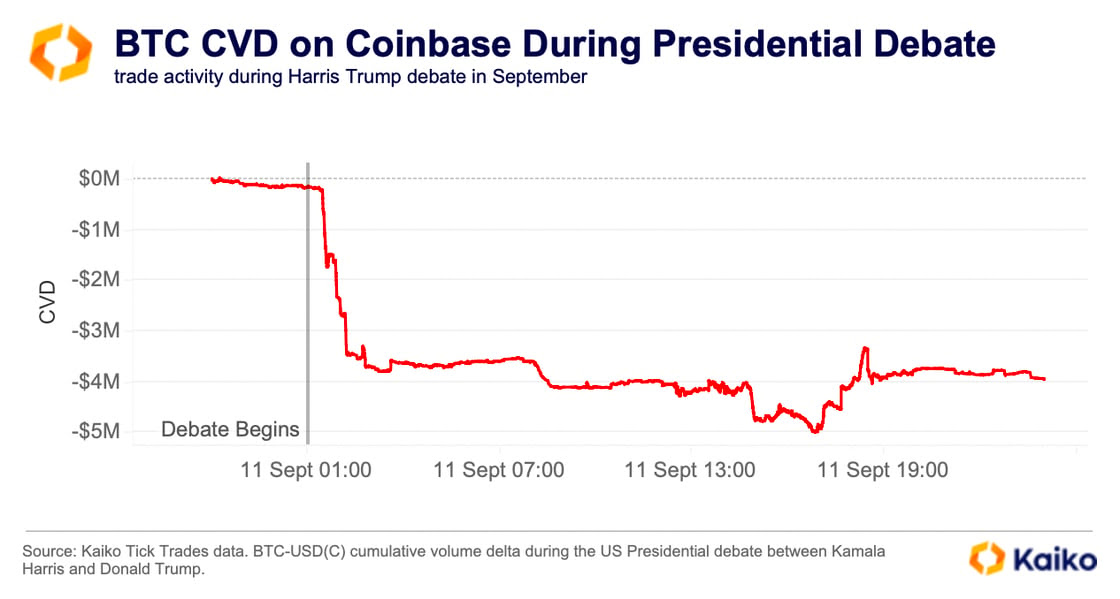The height and width of the screenshot is (599, 1120).
Task: Click the $0M y-axis label
Action: coord(99,178)
